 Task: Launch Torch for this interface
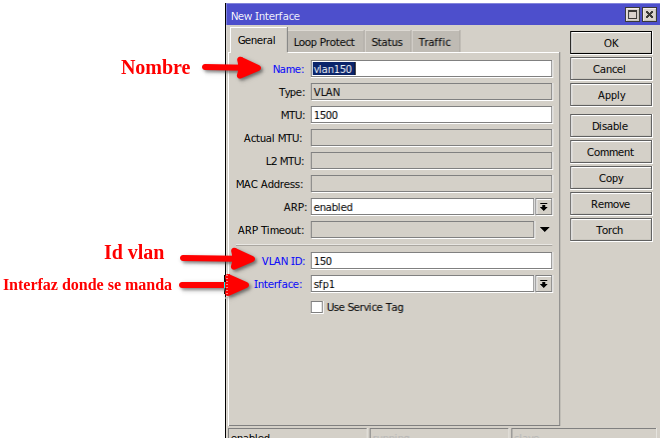pos(610,231)
